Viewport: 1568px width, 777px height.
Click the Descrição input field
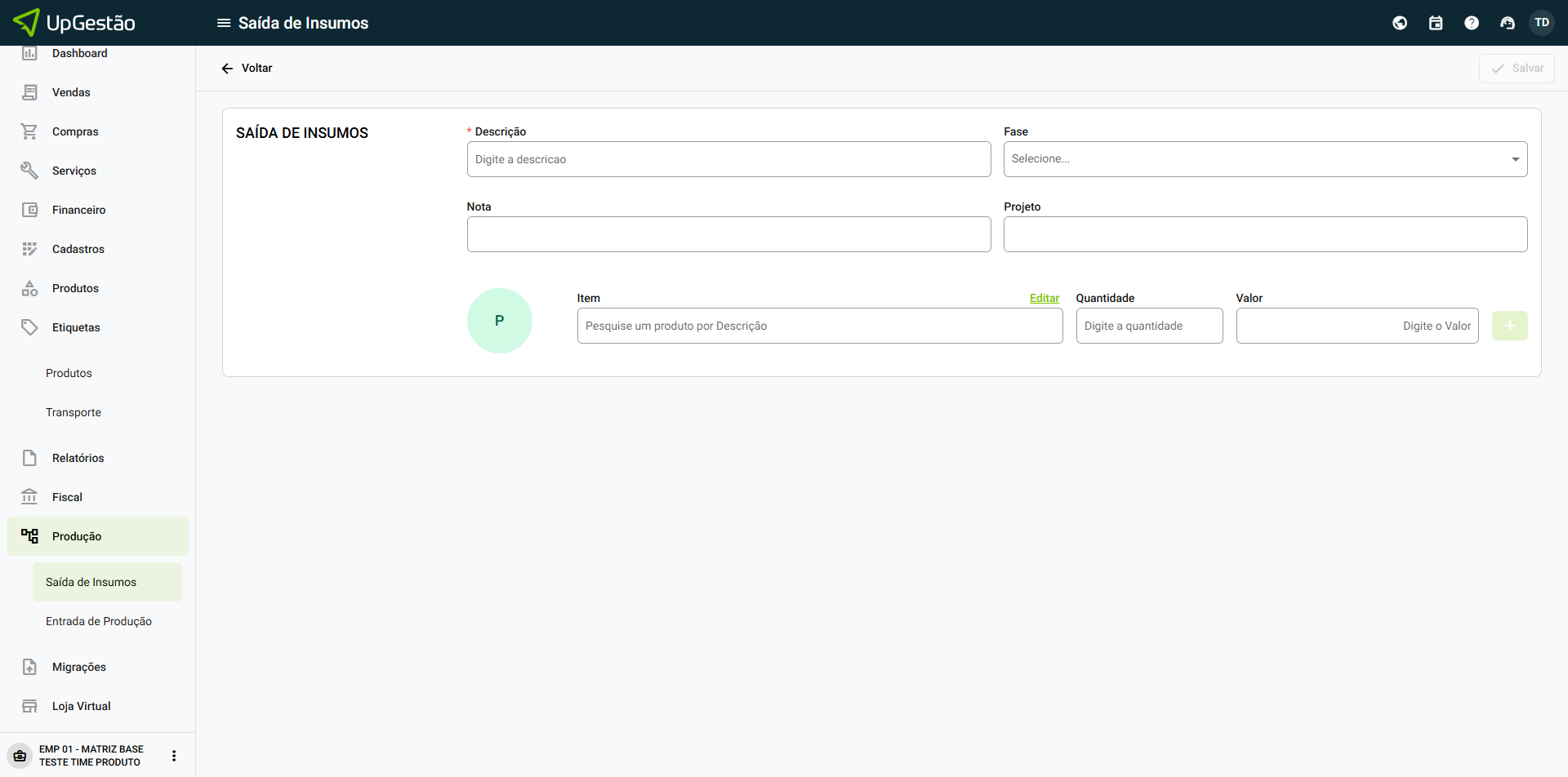pyautogui.click(x=728, y=159)
